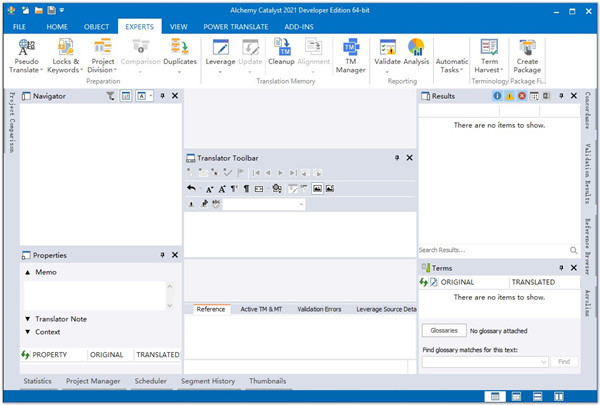Screen dimensions: 600x405
Task: Expand the Translator Note section
Action: click(28, 319)
